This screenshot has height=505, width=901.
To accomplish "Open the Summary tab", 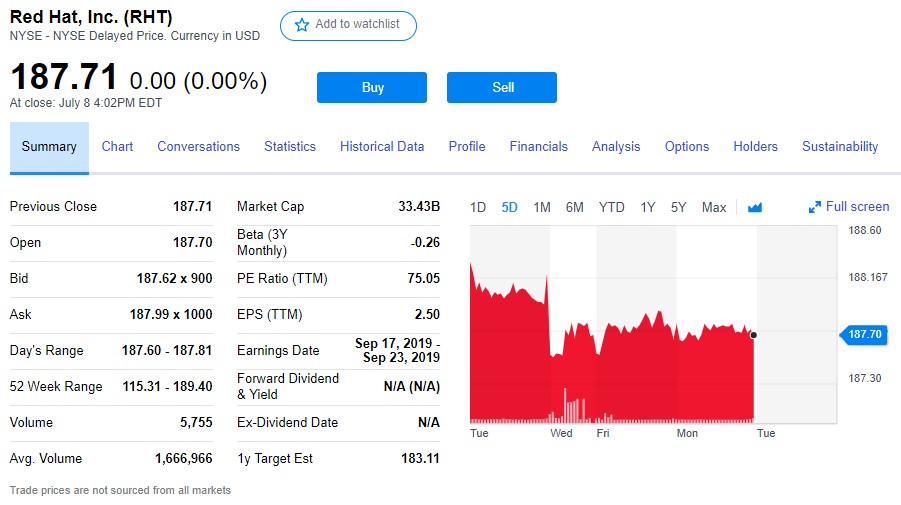I will point(49,147).
